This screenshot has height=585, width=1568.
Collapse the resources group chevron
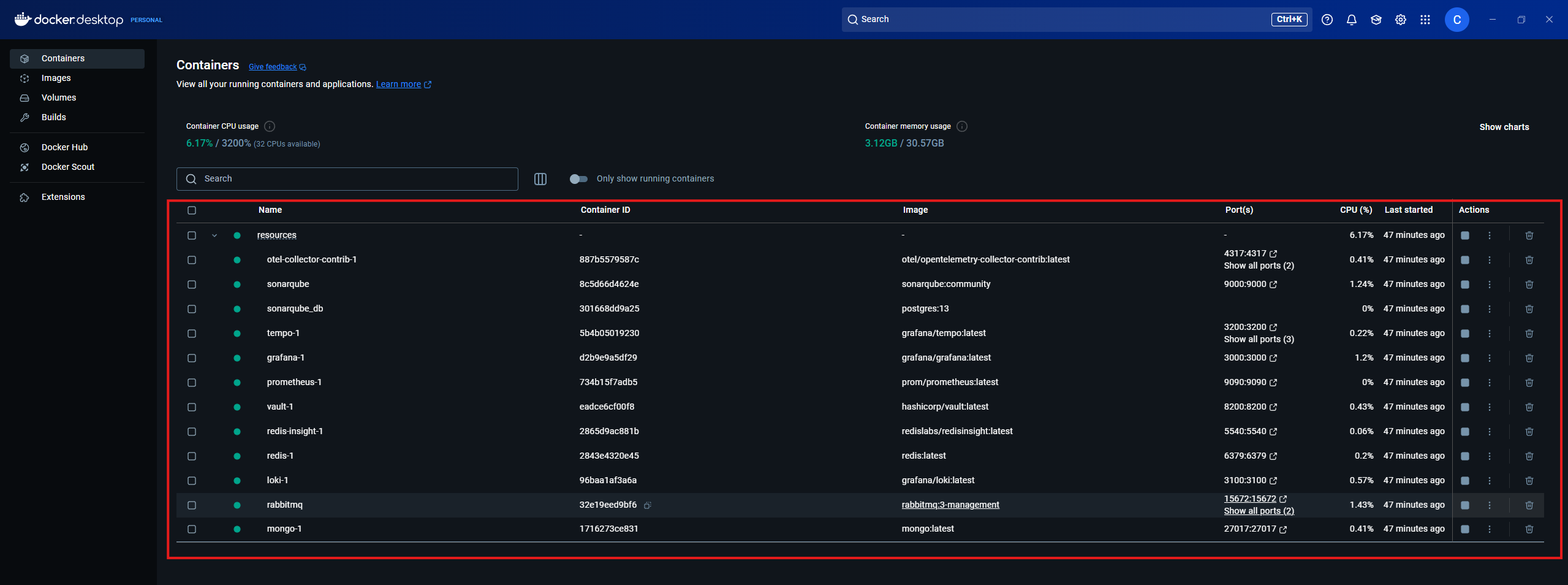pyautogui.click(x=214, y=235)
